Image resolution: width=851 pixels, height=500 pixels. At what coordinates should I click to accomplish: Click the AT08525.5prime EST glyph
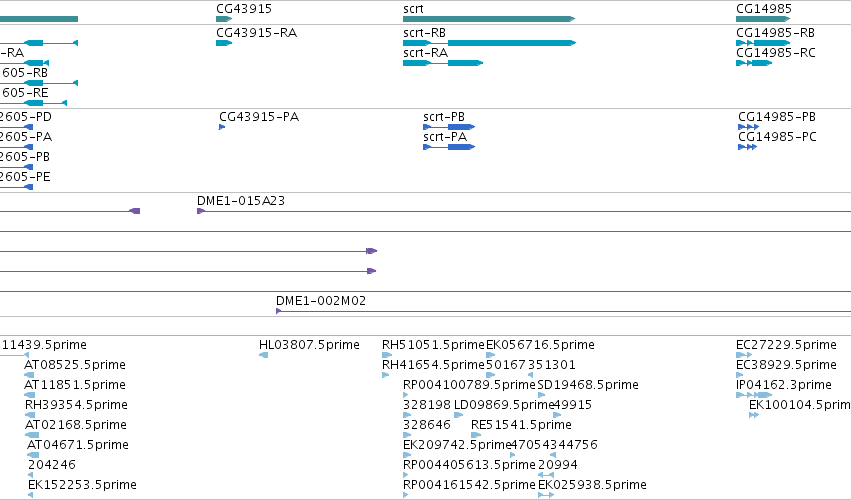29,375
